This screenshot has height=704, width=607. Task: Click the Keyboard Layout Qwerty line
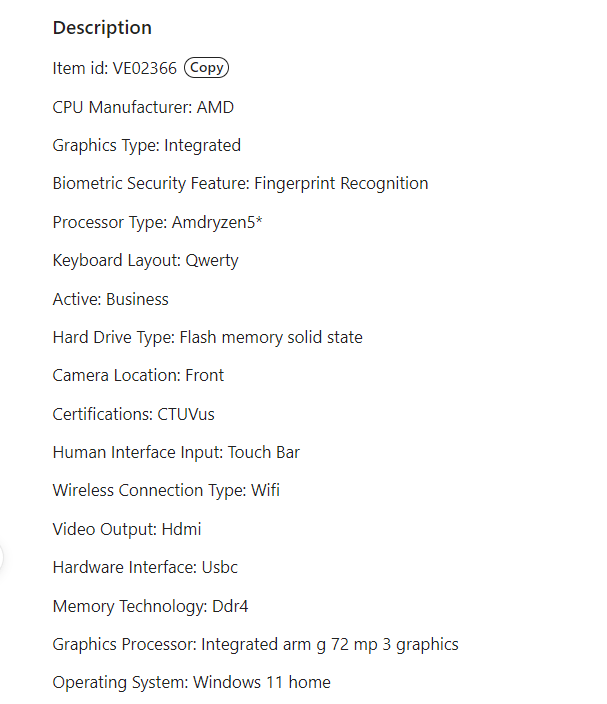145,260
